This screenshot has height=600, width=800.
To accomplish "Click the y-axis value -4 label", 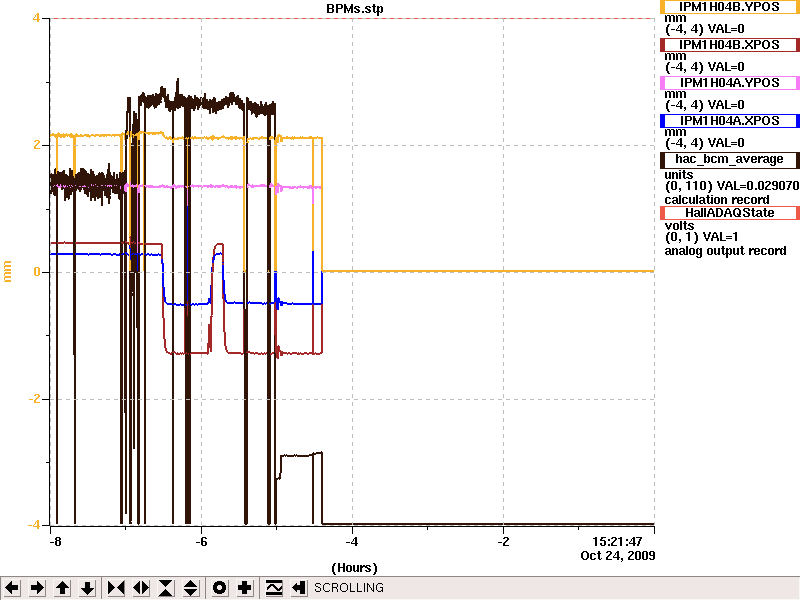I will (33, 525).
